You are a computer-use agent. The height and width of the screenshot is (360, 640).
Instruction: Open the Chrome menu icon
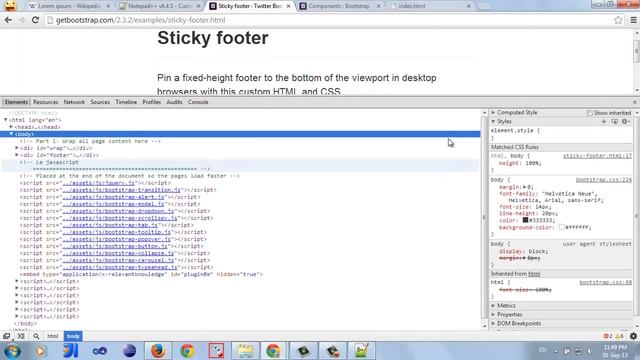(633, 20)
